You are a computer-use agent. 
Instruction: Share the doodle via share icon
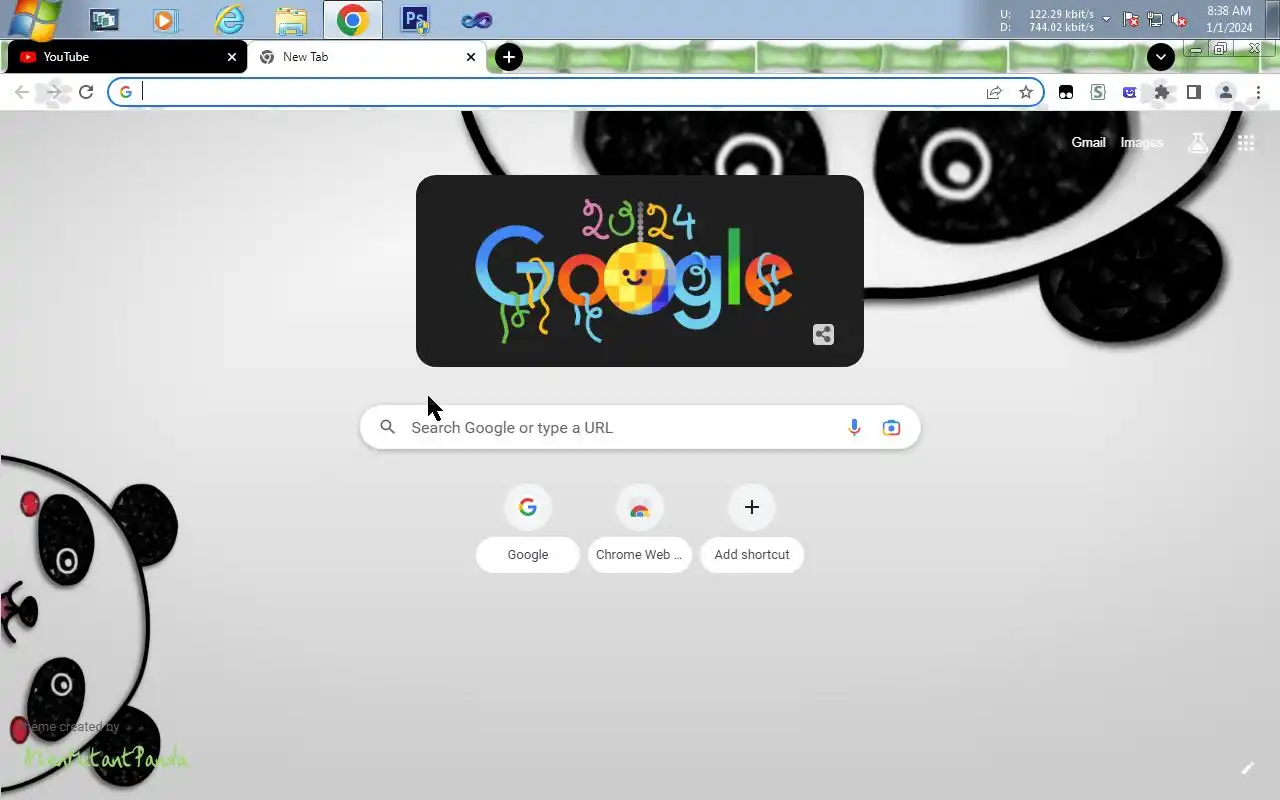point(823,334)
